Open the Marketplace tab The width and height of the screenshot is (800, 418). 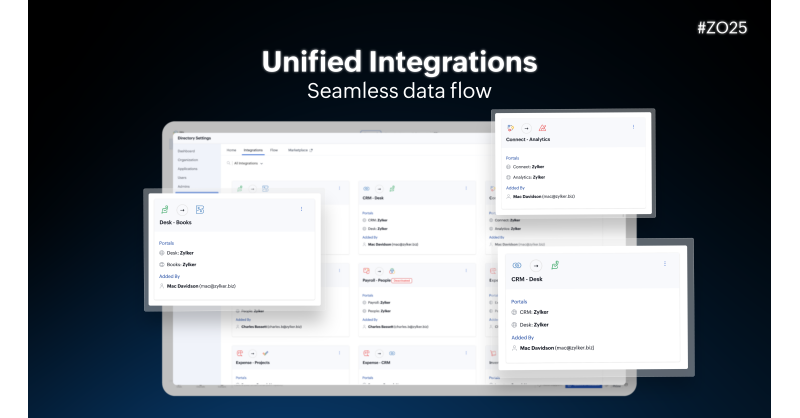300,150
